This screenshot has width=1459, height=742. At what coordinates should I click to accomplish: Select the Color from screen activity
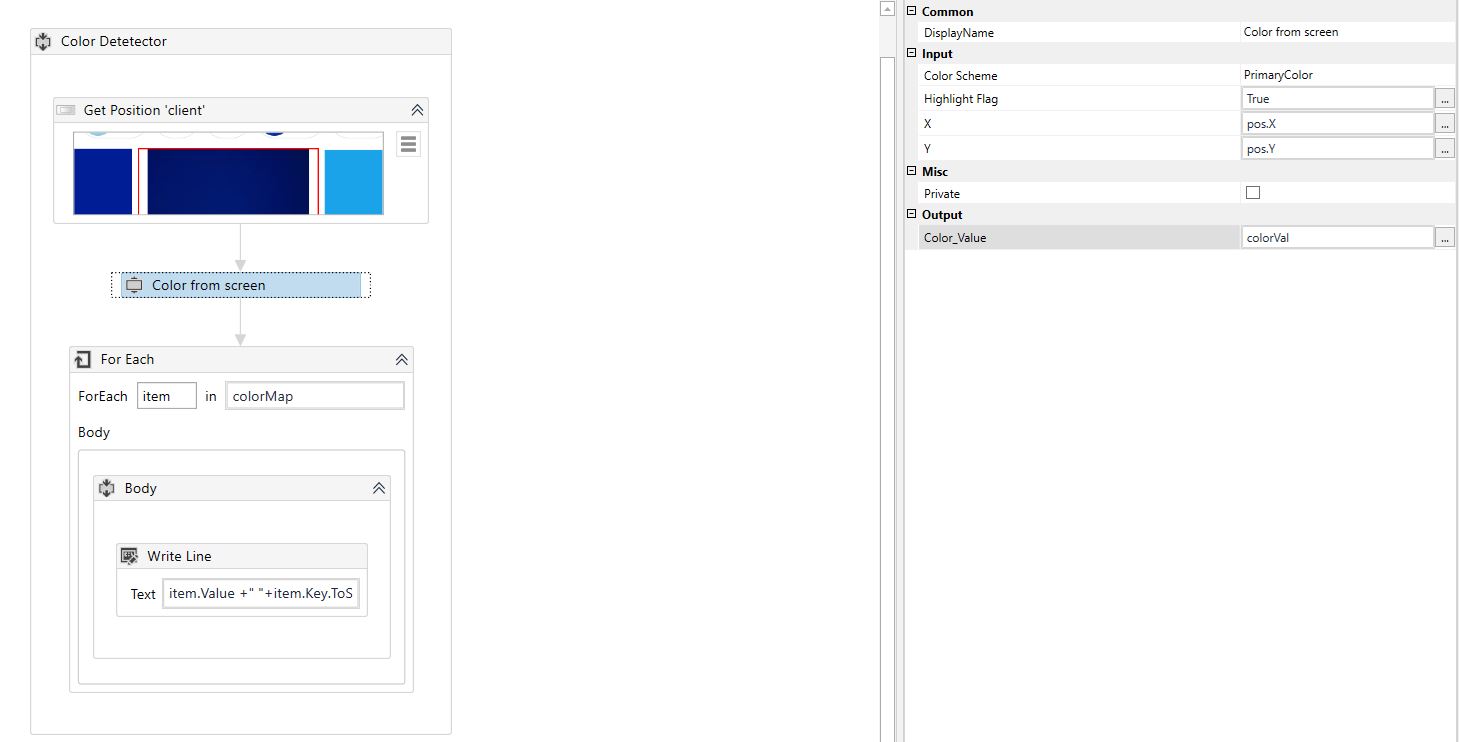coord(240,285)
